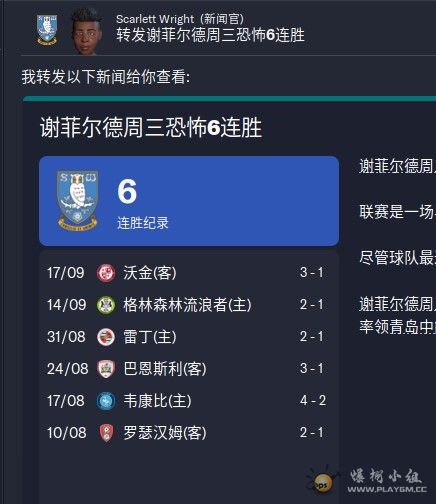The width and height of the screenshot is (436, 504).
Task: Click the 巴恩斯利 club badge
Action: (x=106, y=369)
